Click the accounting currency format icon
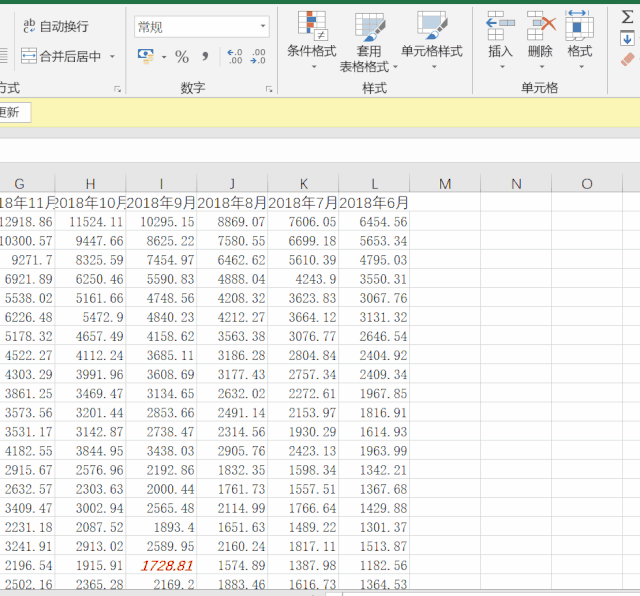The width and height of the screenshot is (640, 596). [x=146, y=56]
